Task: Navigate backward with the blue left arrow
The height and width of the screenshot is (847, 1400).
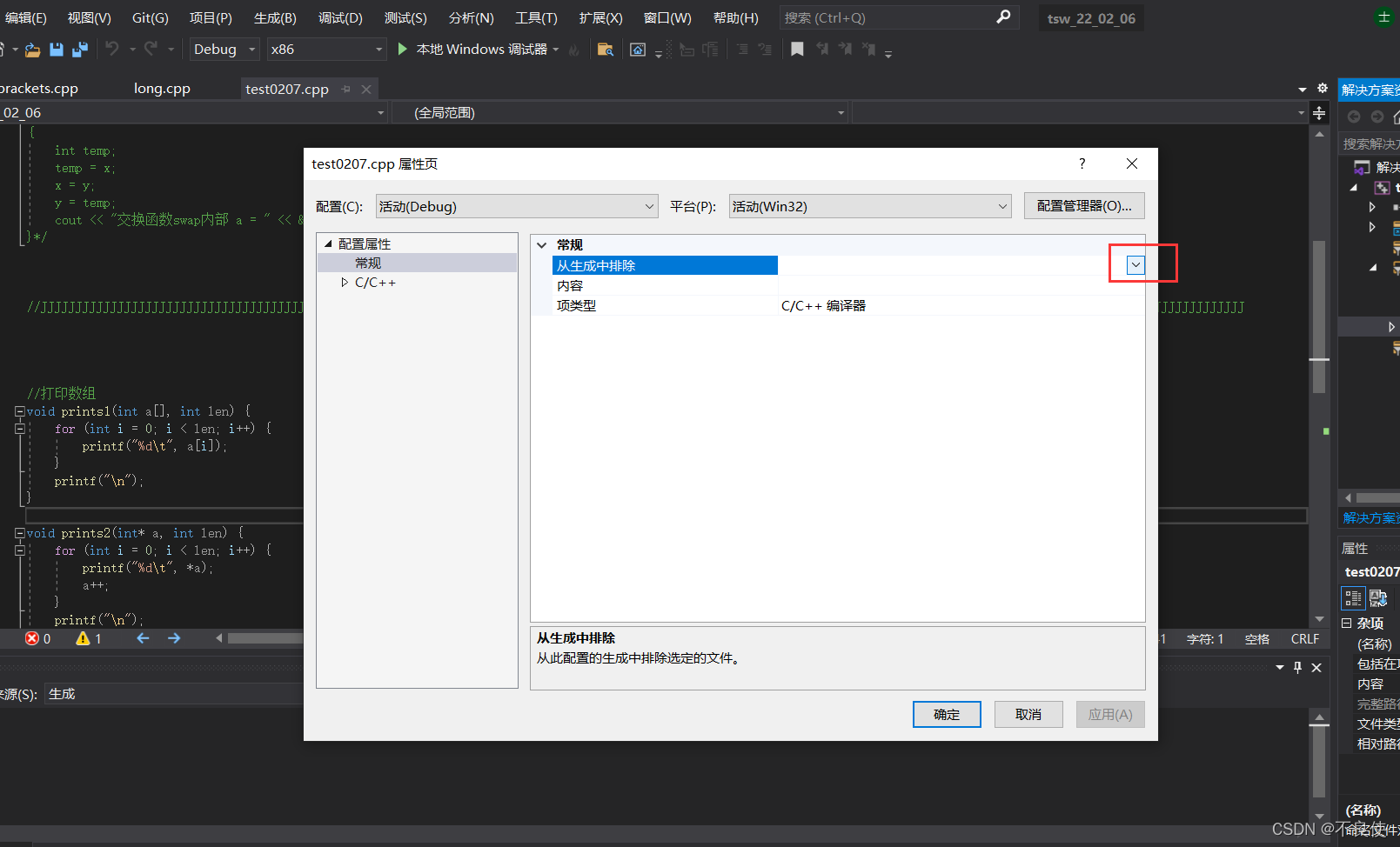Action: (144, 638)
